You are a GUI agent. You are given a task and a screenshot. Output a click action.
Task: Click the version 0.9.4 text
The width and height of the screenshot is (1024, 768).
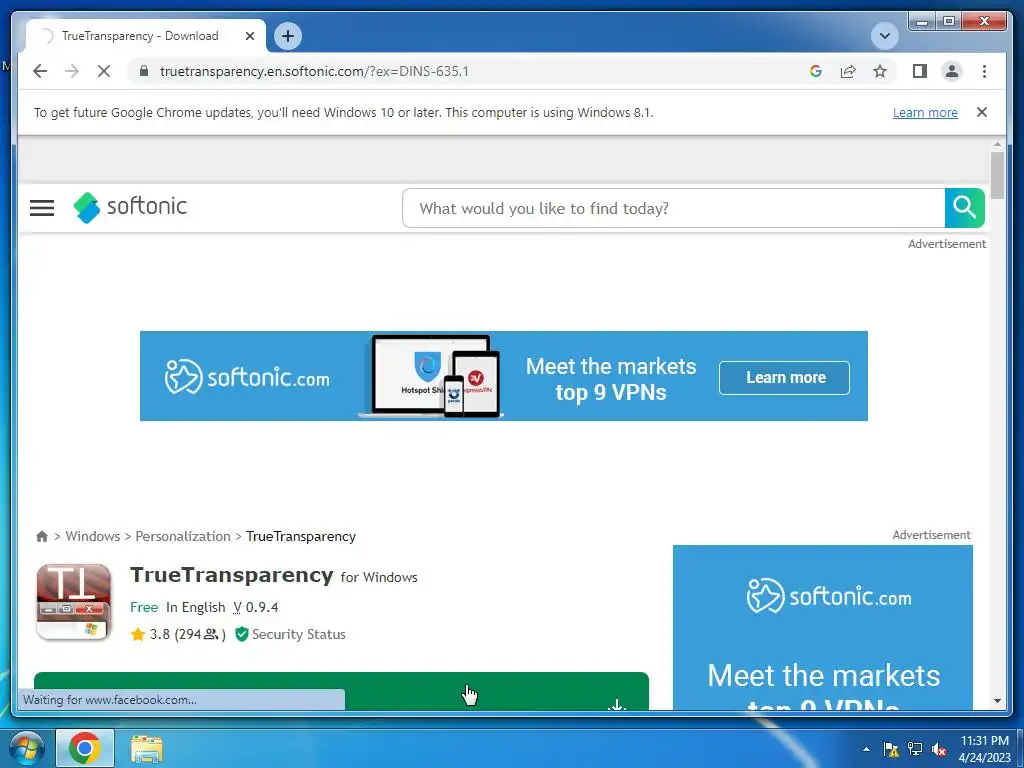tap(256, 607)
